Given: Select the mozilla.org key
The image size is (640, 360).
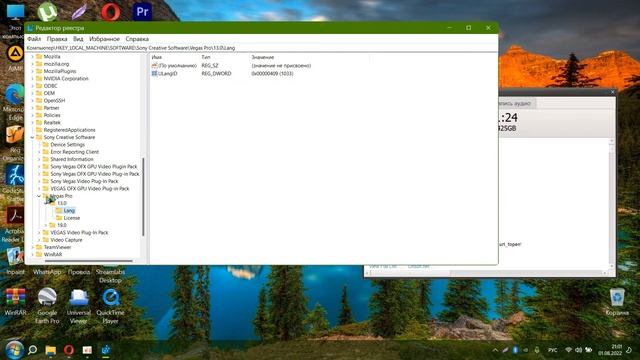Looking at the screenshot, I should [56, 64].
